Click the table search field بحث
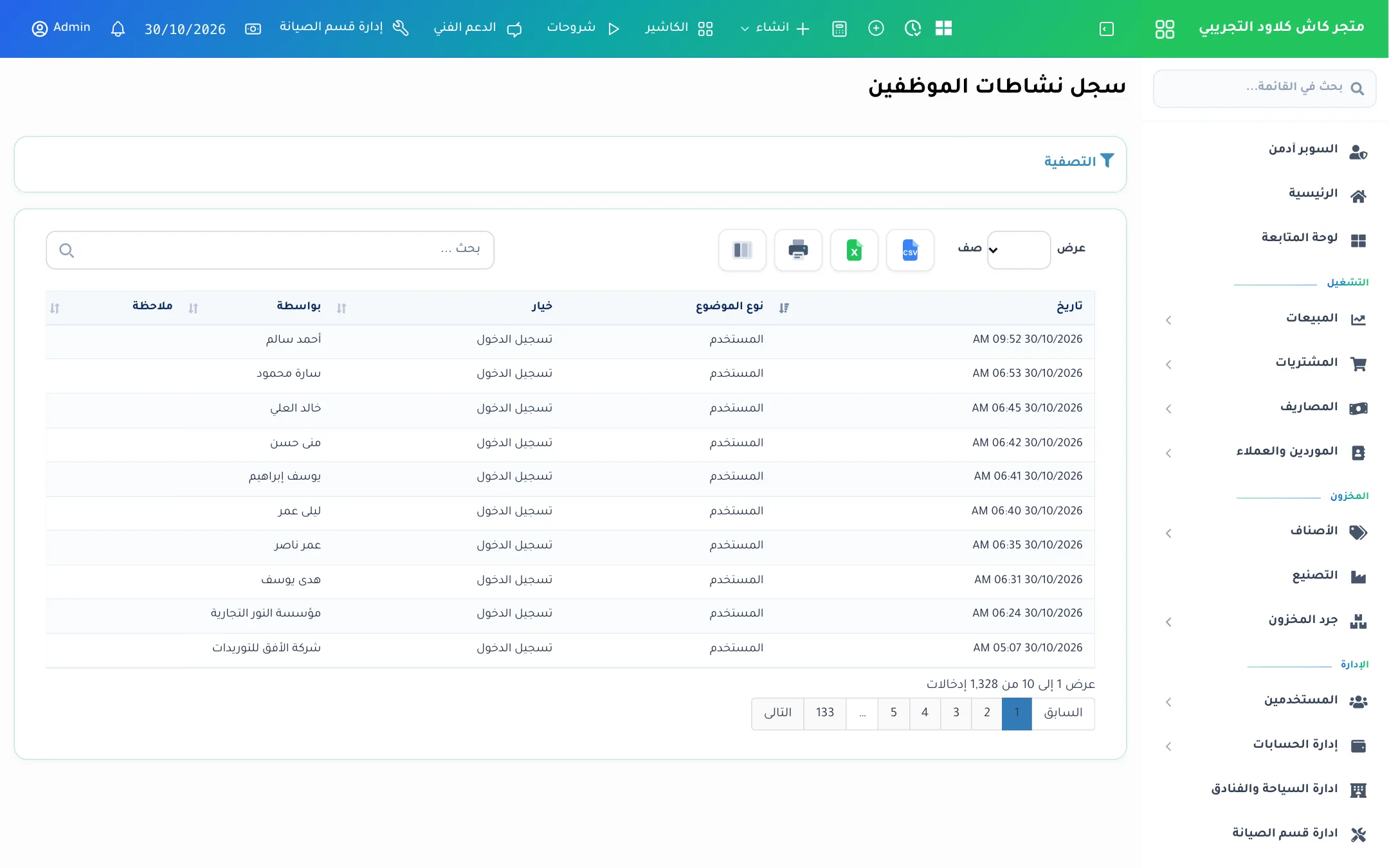Screen dimensions: 1389x868 (270, 250)
